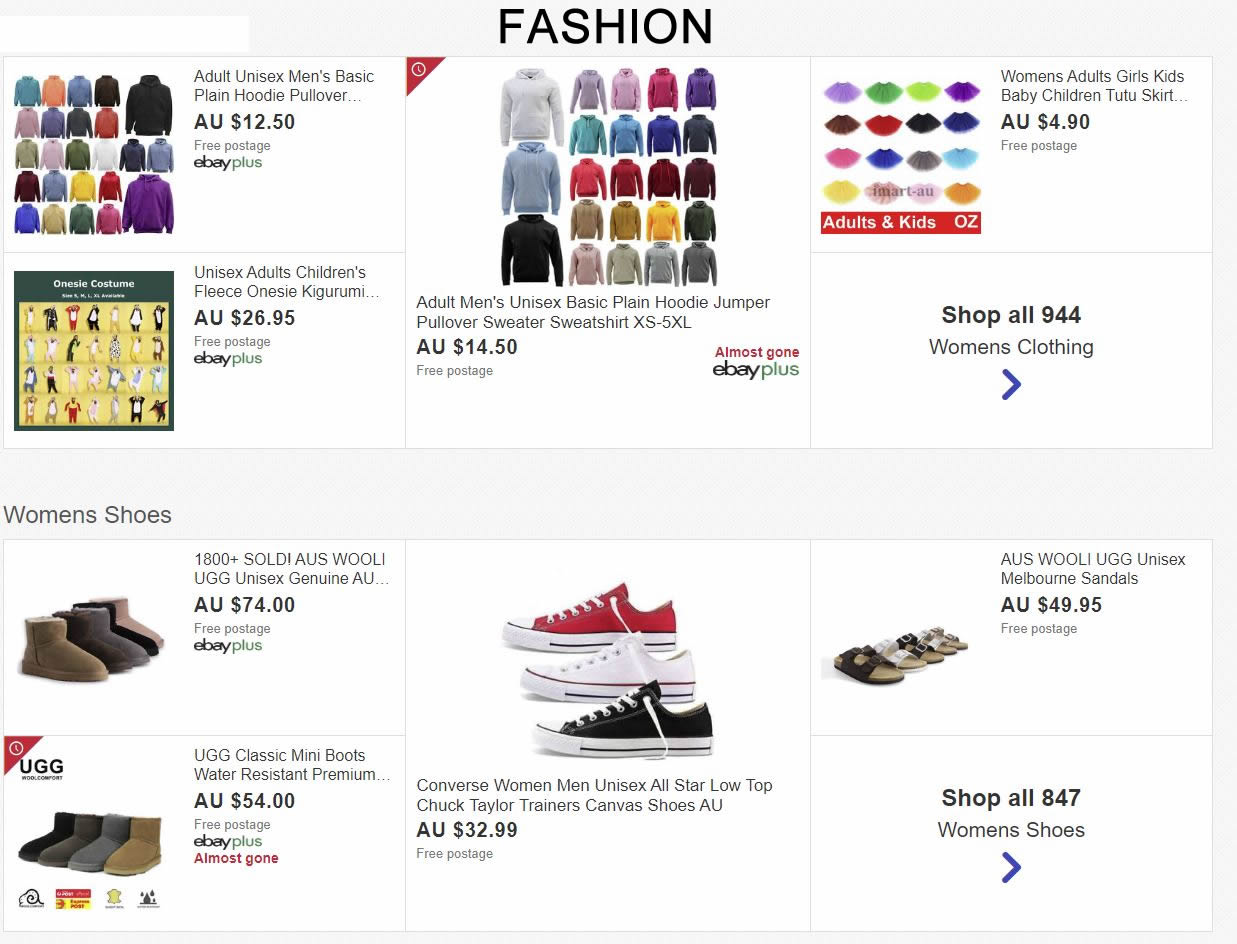The height and width of the screenshot is (944, 1237).
Task: Click the Womens Shoes blue chevron arrow
Action: tap(1011, 867)
